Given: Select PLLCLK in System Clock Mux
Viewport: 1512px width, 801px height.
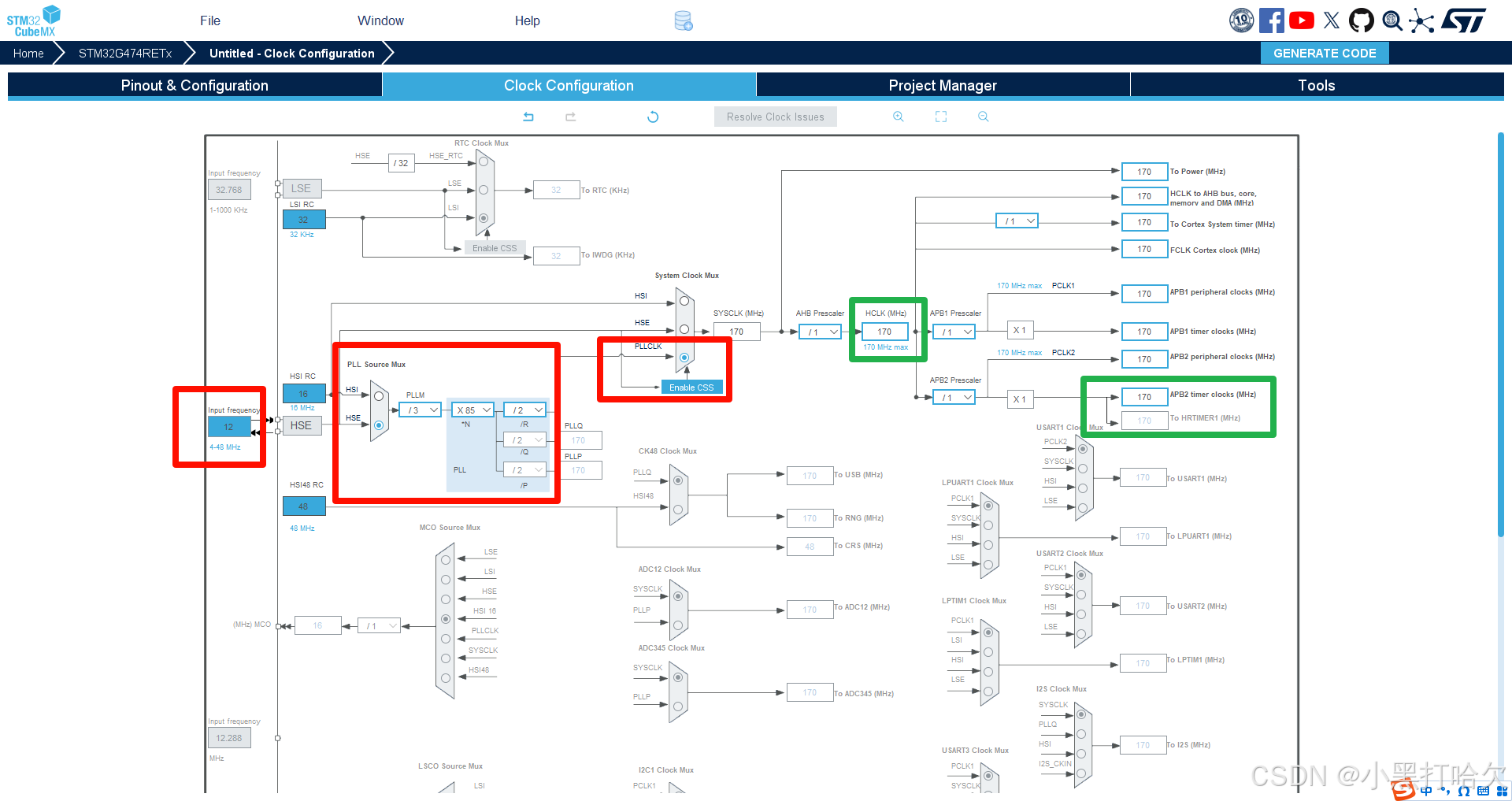Looking at the screenshot, I should click(x=684, y=358).
